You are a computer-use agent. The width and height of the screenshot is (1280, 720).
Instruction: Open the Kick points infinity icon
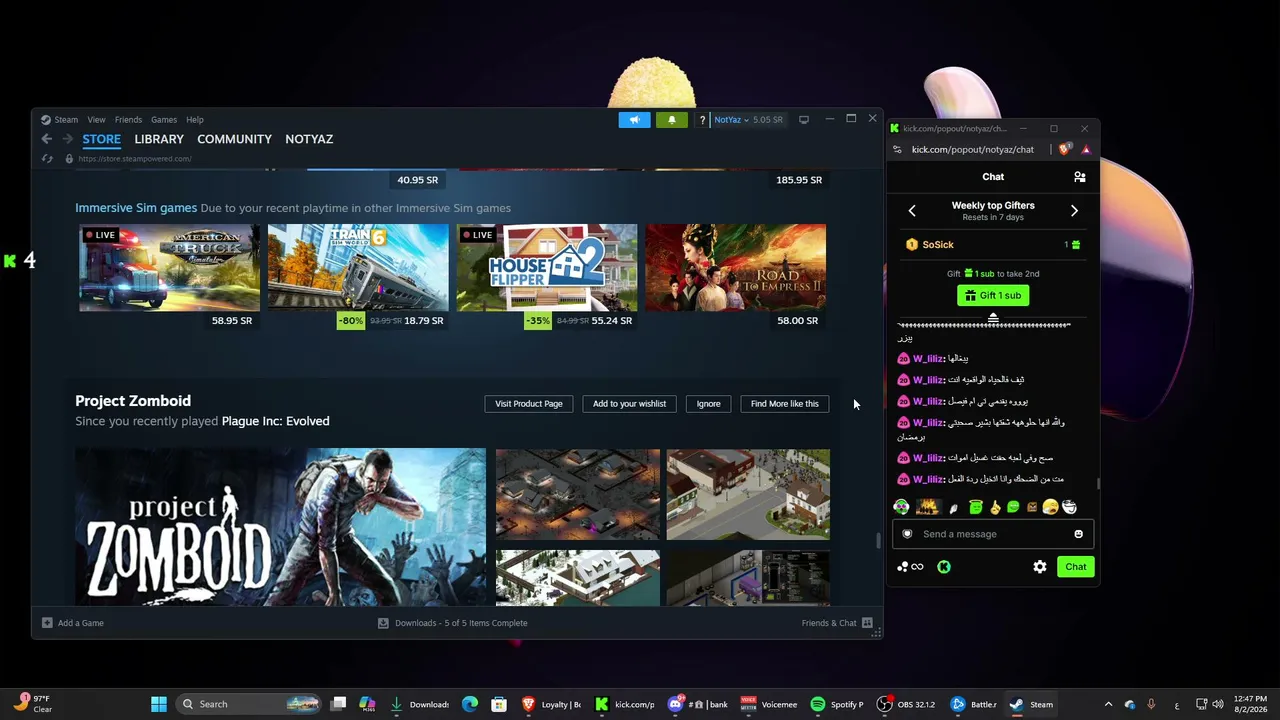(910, 567)
